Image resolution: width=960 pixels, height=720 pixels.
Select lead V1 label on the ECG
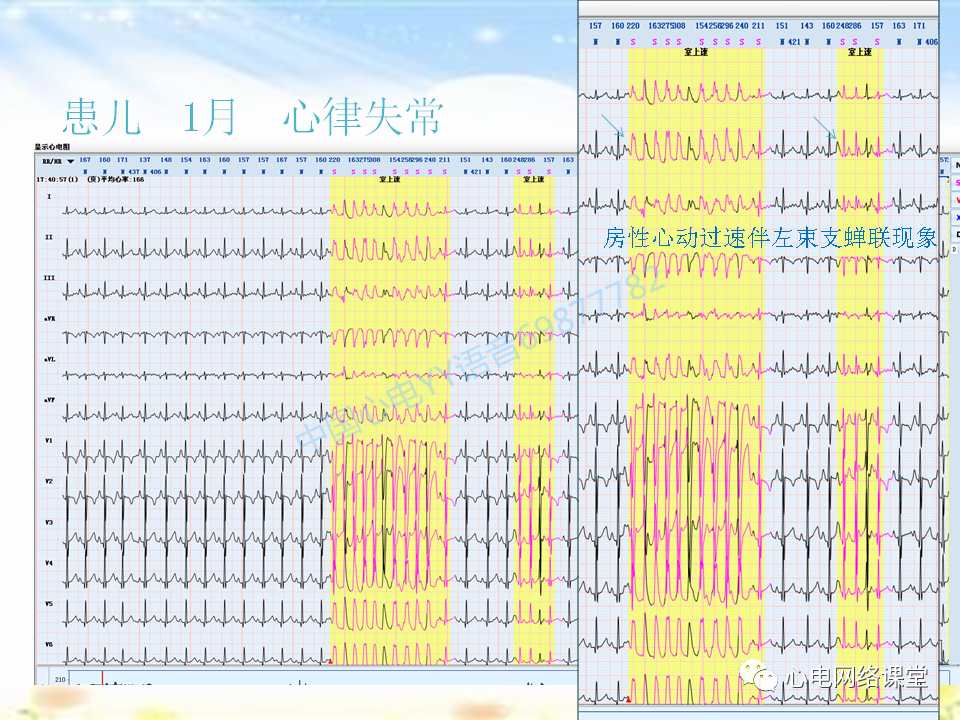click(49, 440)
